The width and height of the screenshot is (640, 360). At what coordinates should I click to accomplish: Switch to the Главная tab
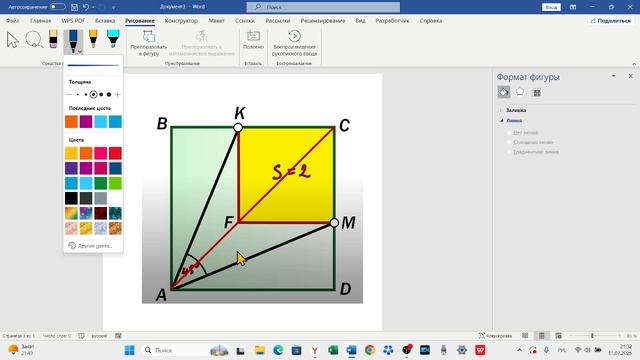point(40,20)
